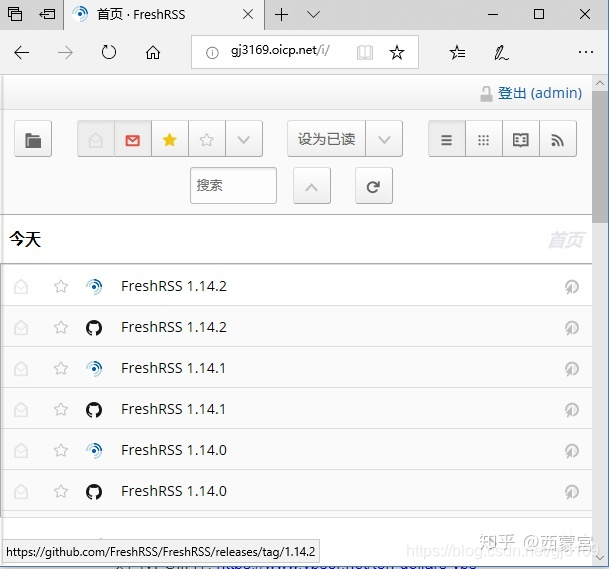Mark GitHub FreshRSS 1.14.2 entry read
The width and height of the screenshot is (609, 569).
tap(21, 328)
